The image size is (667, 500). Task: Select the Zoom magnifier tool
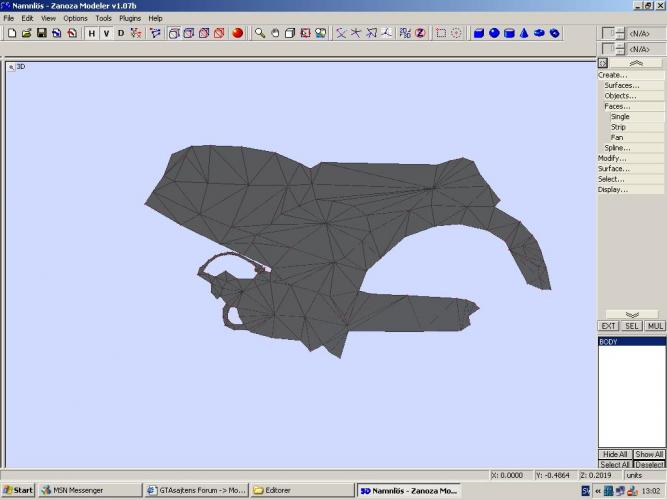coord(260,33)
